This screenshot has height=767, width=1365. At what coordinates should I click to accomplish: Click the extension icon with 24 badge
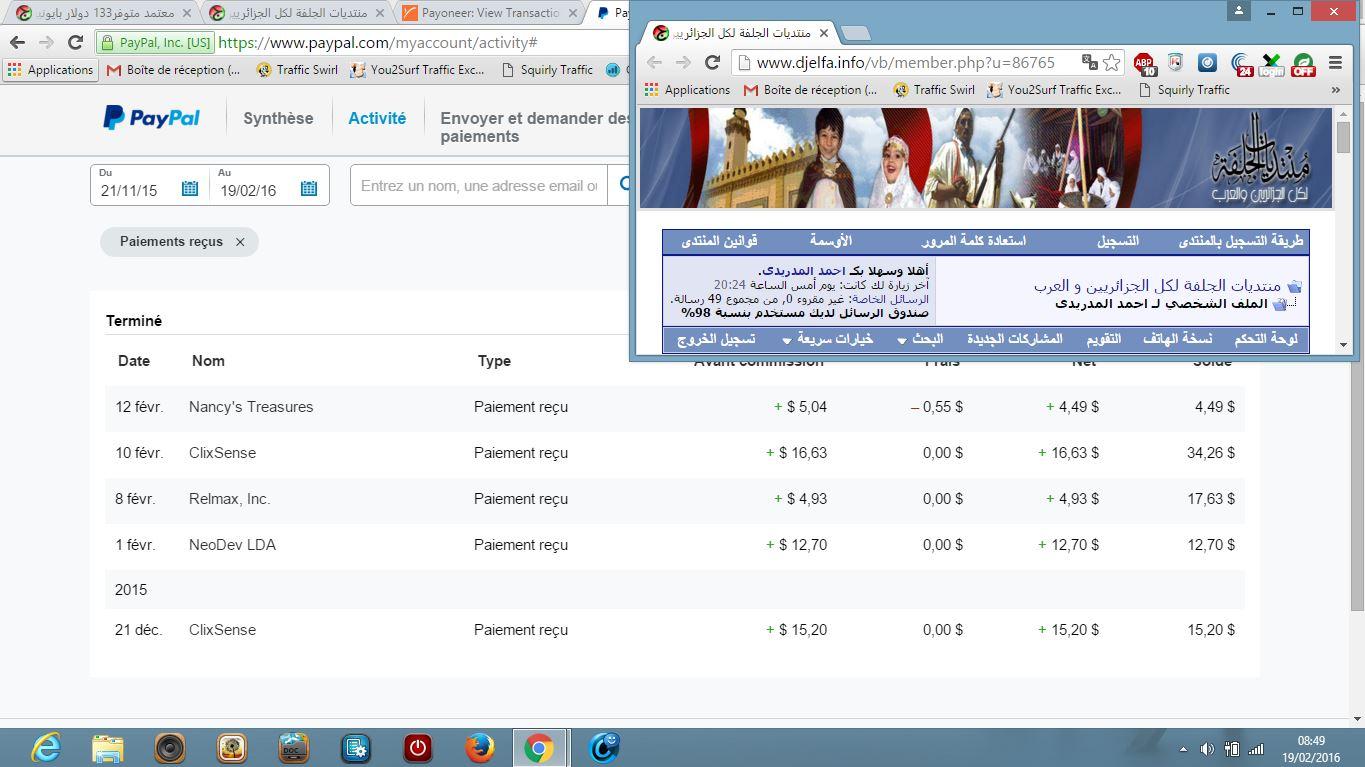pyautogui.click(x=1240, y=64)
